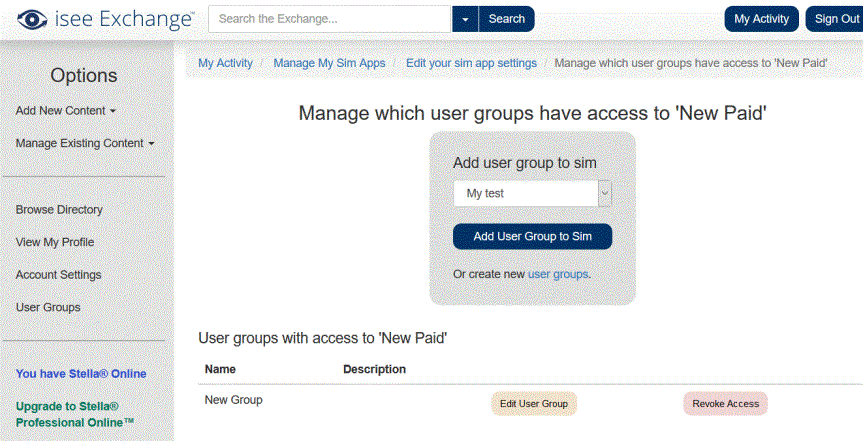This screenshot has height=441, width=863.
Task: Follow the user groups link
Action: [x=558, y=274]
